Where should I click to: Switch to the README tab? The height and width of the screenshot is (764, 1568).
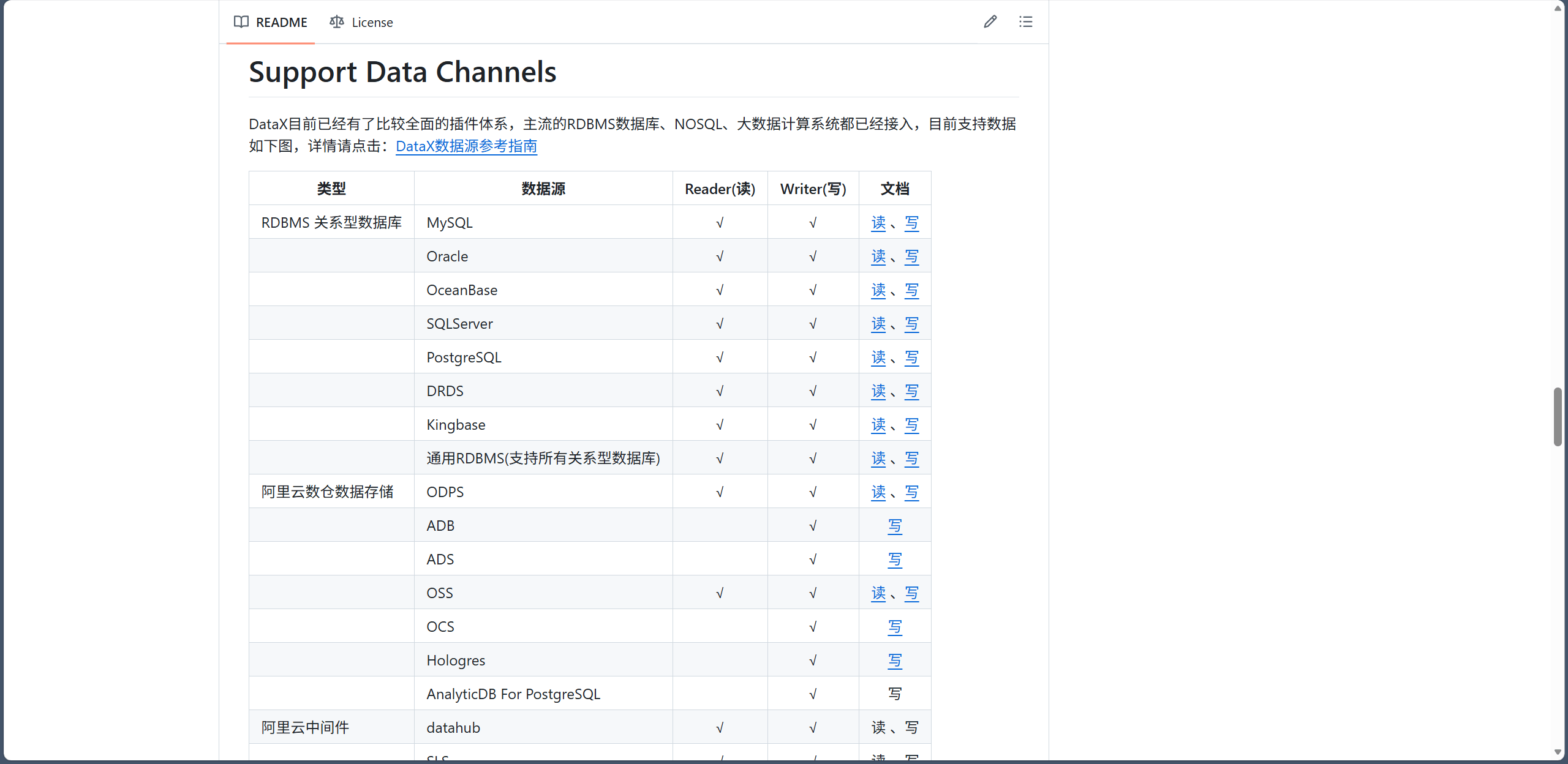pos(271,22)
